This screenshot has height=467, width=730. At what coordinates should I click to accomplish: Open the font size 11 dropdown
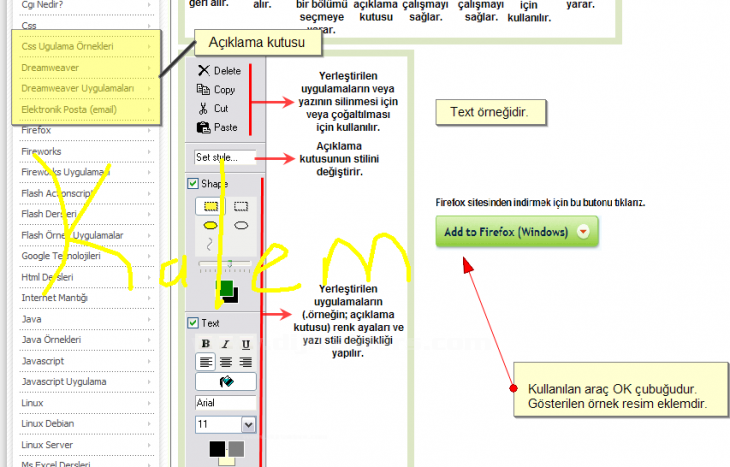click(x=248, y=425)
